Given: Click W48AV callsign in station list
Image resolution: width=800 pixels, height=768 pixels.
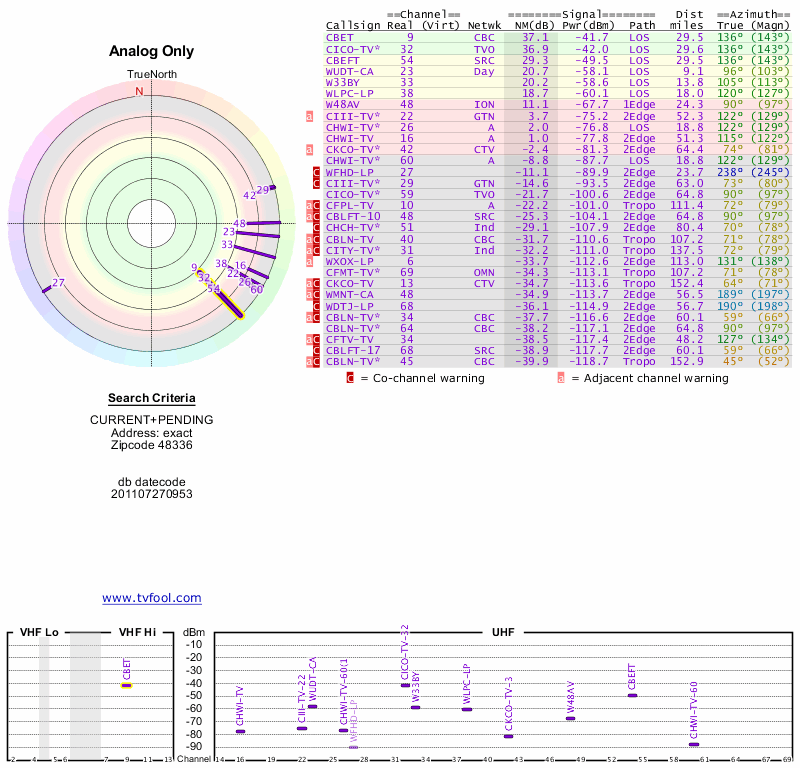Looking at the screenshot, I should (x=343, y=103).
